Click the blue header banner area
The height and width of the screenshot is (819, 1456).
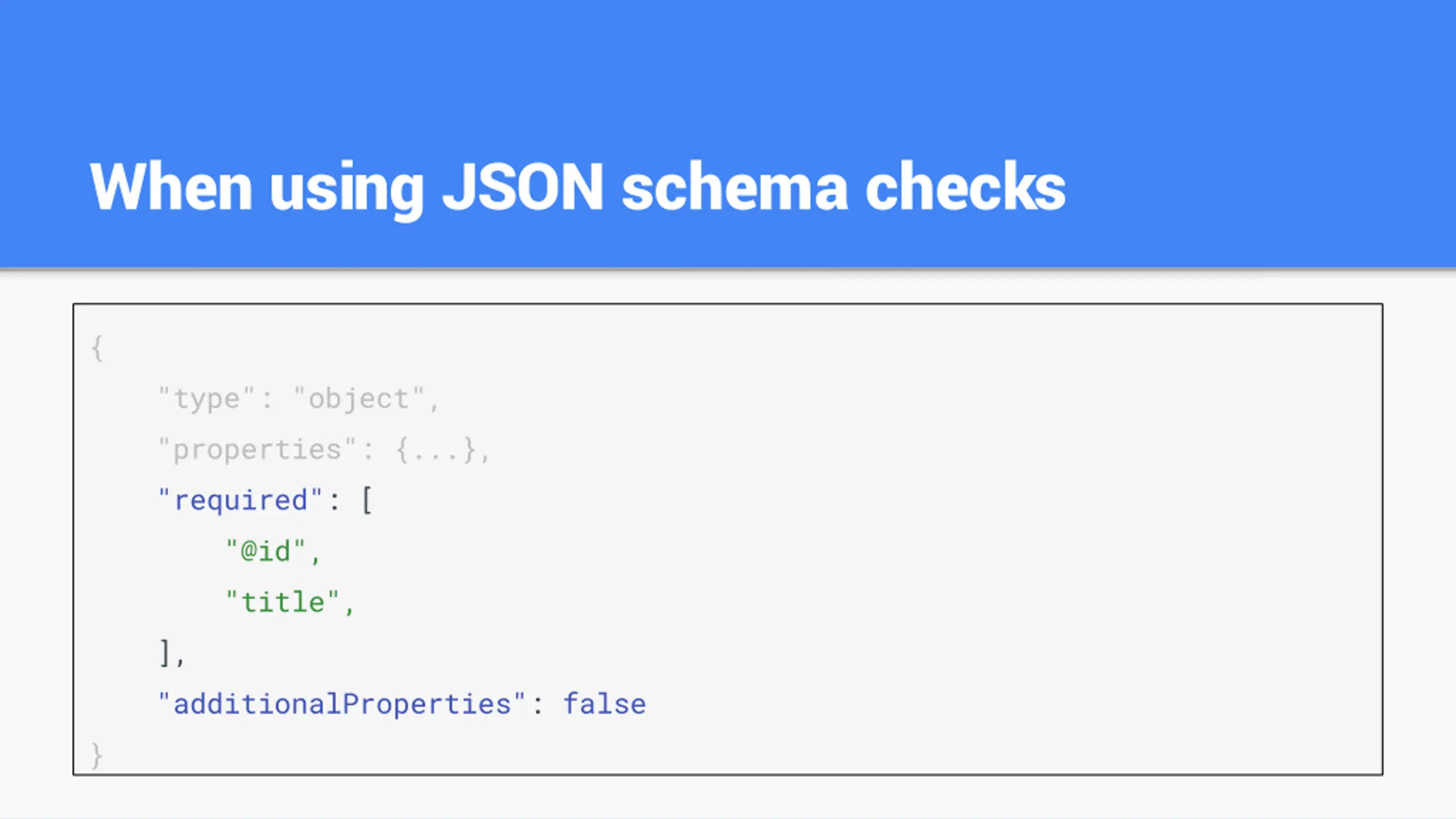tap(728, 74)
